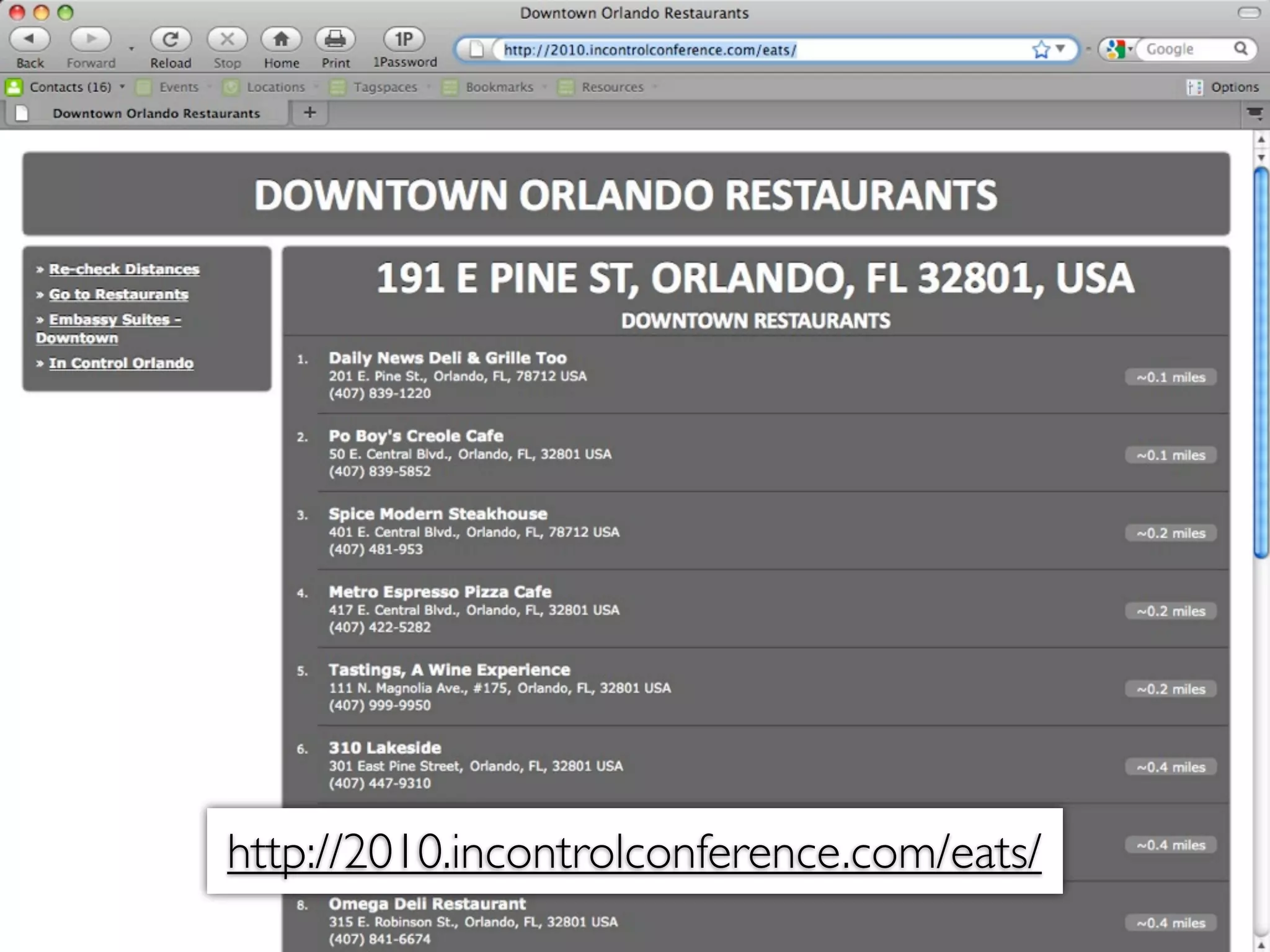Screen dimensions: 1270x952
Task: Click the Stop loading button
Action: click(x=227, y=39)
